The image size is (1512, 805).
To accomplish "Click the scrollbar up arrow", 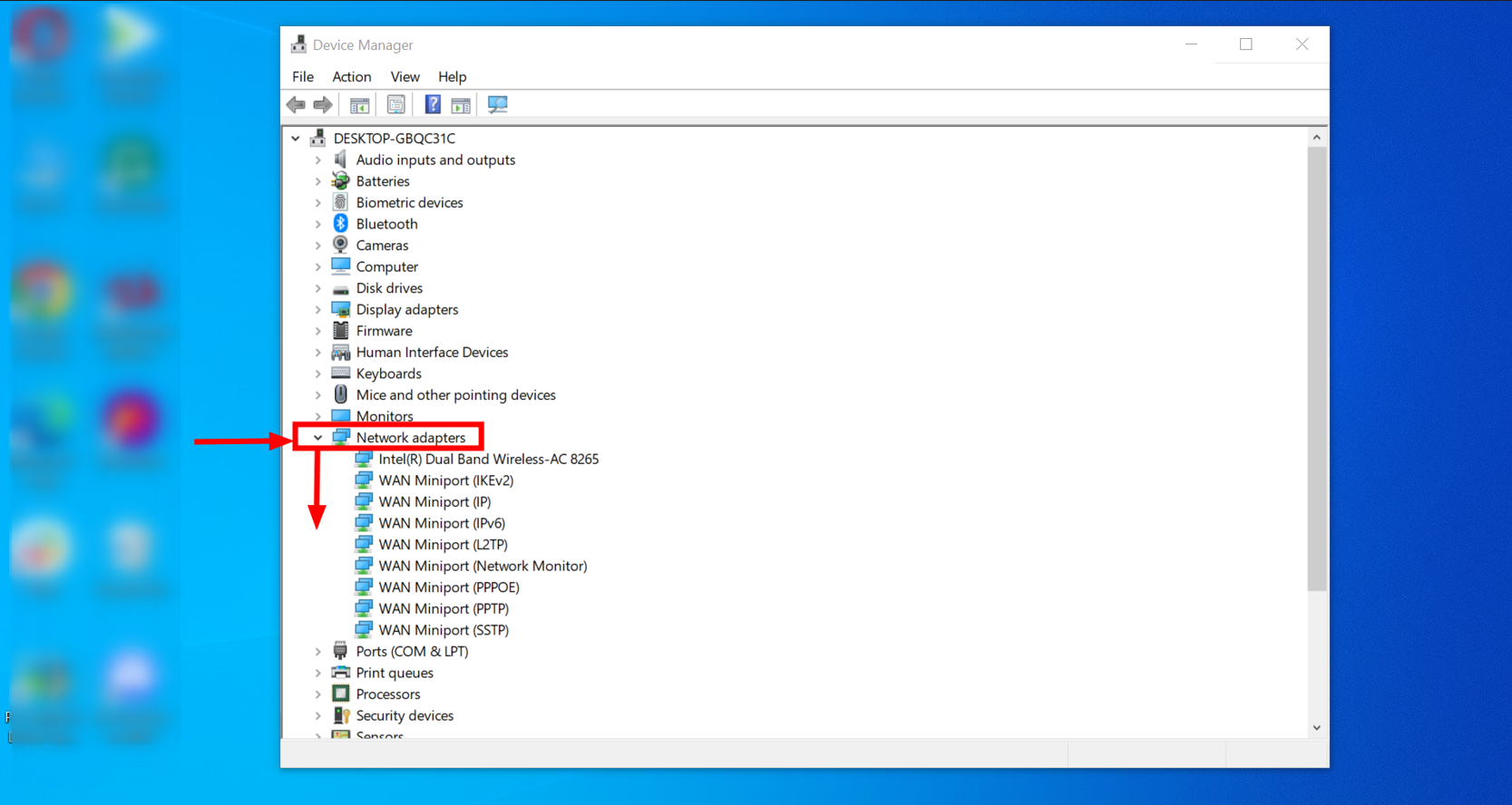I will [x=1317, y=138].
